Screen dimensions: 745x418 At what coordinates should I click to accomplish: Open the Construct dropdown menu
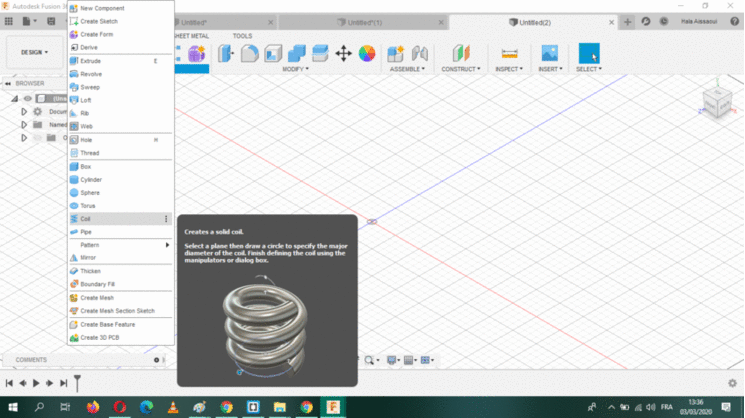tap(461, 69)
